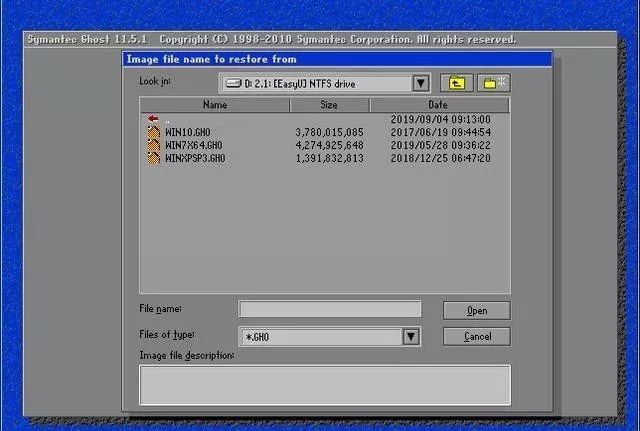Click the WINXPSP3.GHO file icon
The width and height of the screenshot is (640, 431).
(153, 158)
